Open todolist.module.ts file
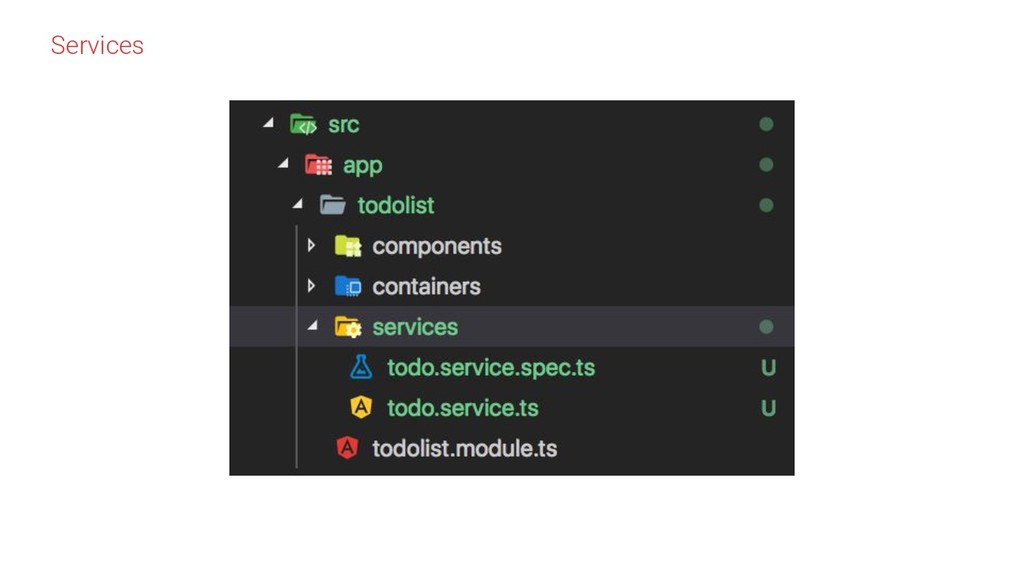1024x576 pixels. point(464,449)
